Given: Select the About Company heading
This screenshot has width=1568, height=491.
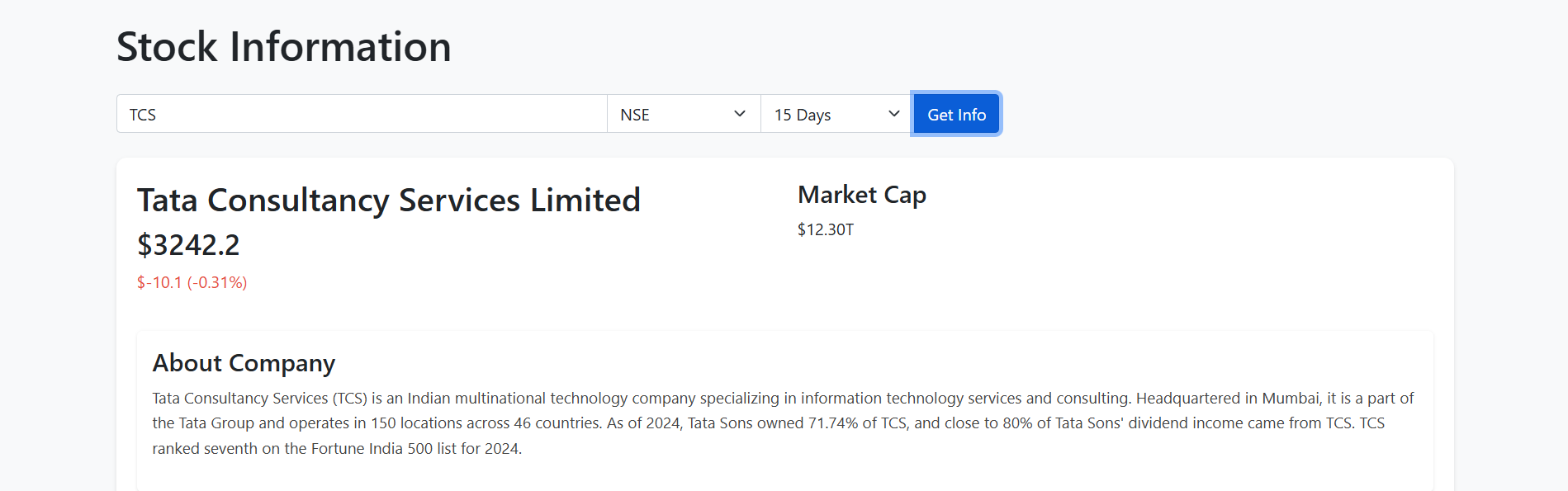Looking at the screenshot, I should [244, 363].
